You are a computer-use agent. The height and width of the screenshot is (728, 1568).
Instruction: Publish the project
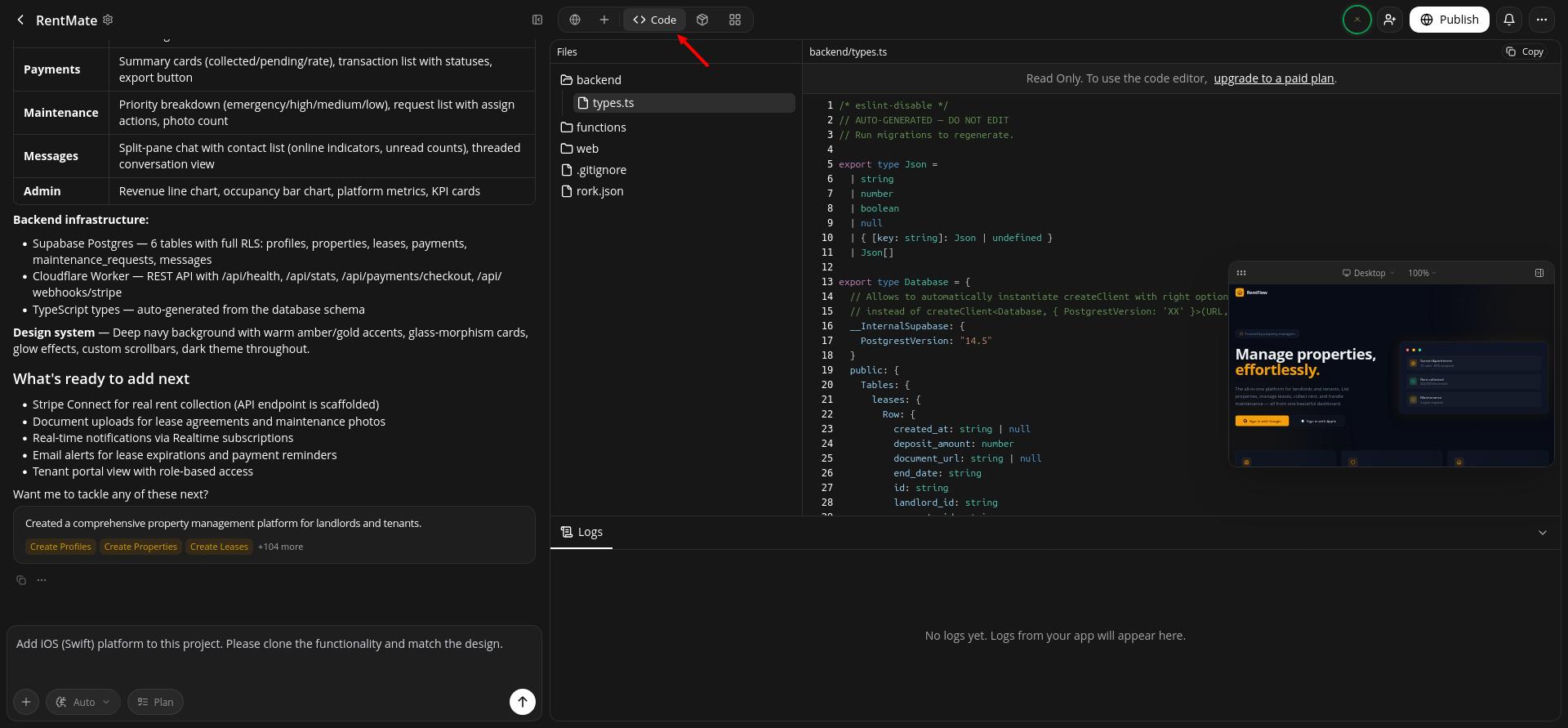(1450, 20)
